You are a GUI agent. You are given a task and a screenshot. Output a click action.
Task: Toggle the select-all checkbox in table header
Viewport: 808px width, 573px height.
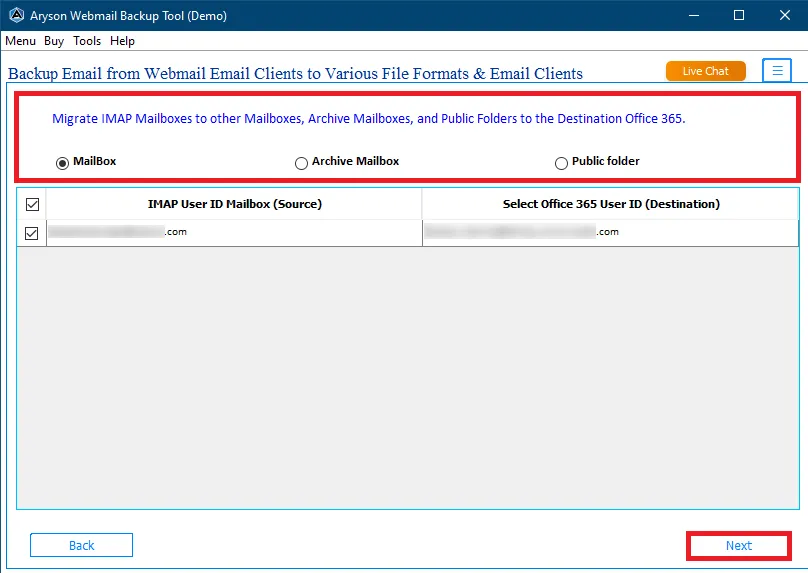(32, 205)
